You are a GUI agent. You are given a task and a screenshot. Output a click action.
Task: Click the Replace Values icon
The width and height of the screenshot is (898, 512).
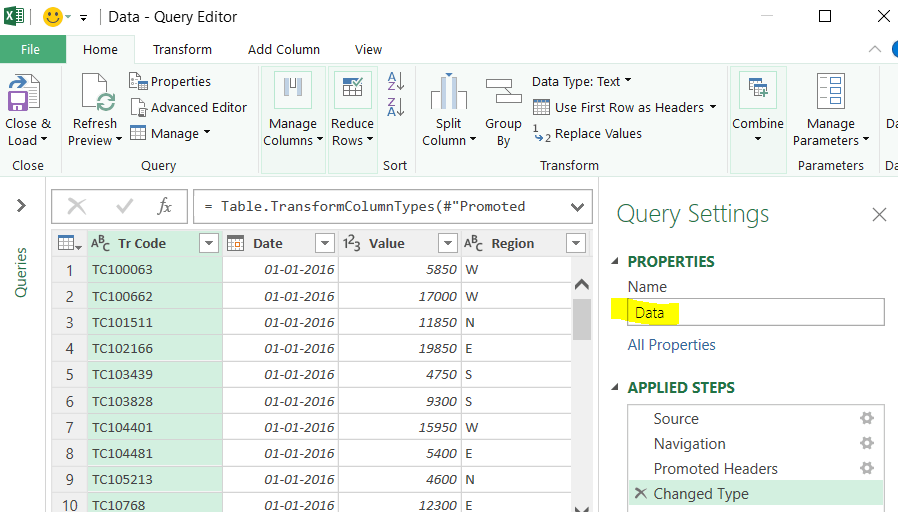542,133
